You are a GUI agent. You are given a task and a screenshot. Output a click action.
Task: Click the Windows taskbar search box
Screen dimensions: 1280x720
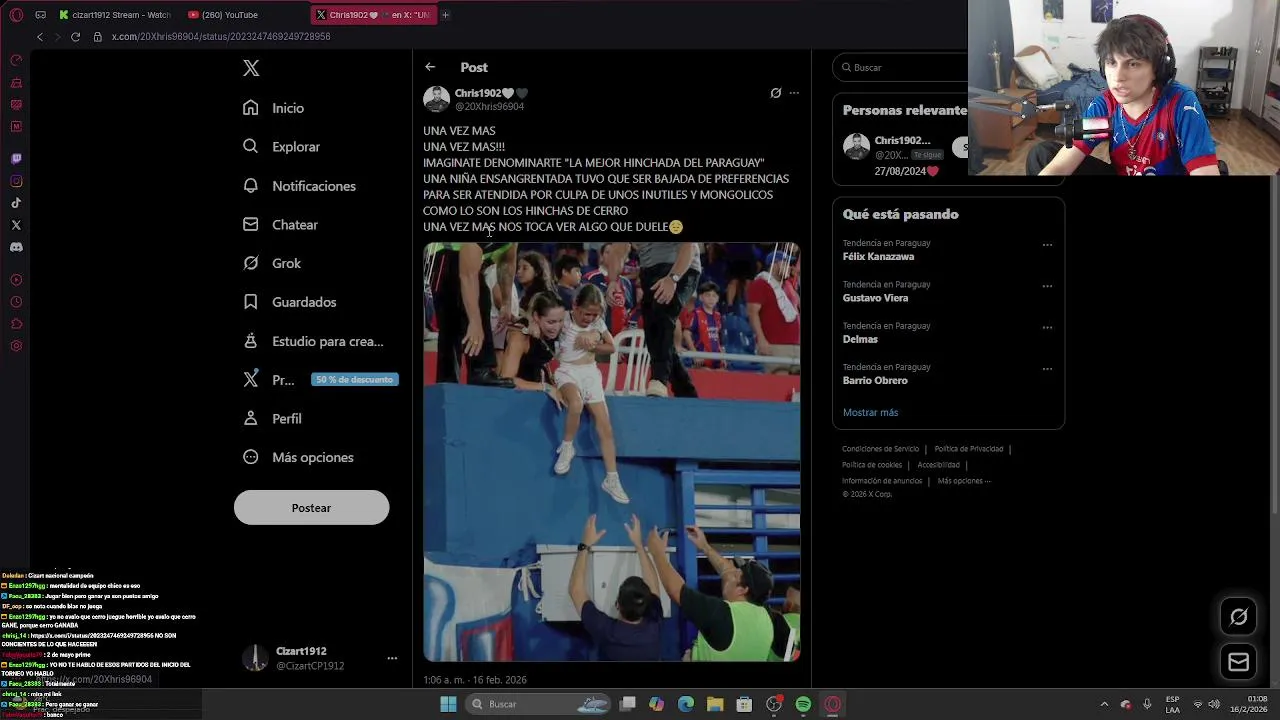[x=540, y=704]
